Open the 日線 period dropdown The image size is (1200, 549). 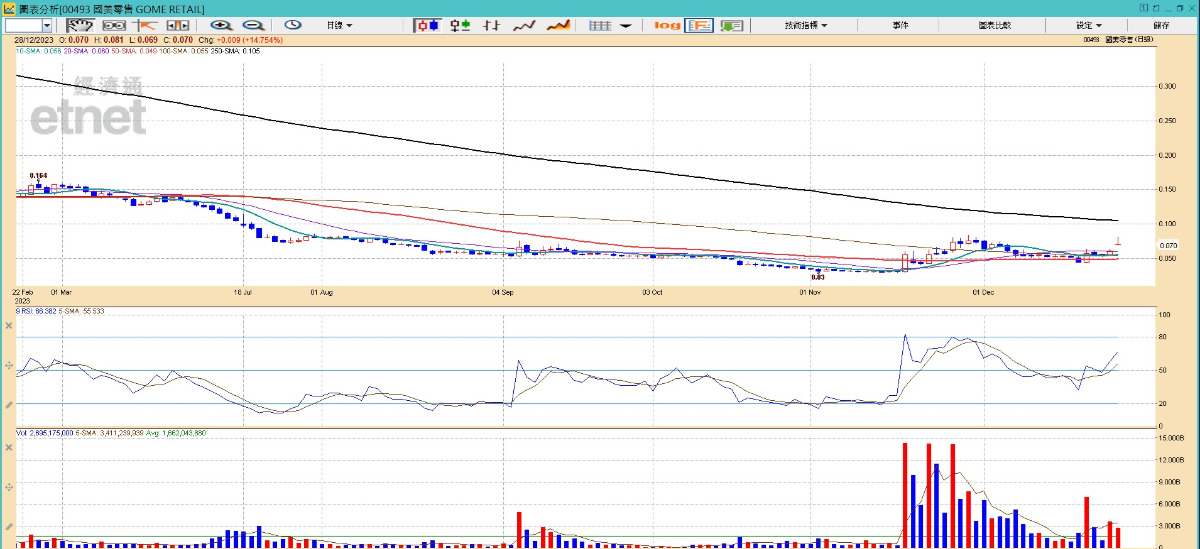[339, 24]
